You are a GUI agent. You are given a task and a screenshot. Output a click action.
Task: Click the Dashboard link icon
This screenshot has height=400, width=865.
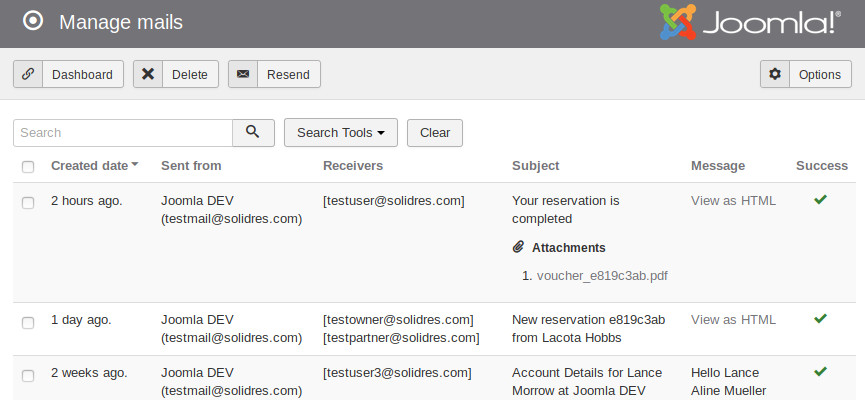28,74
